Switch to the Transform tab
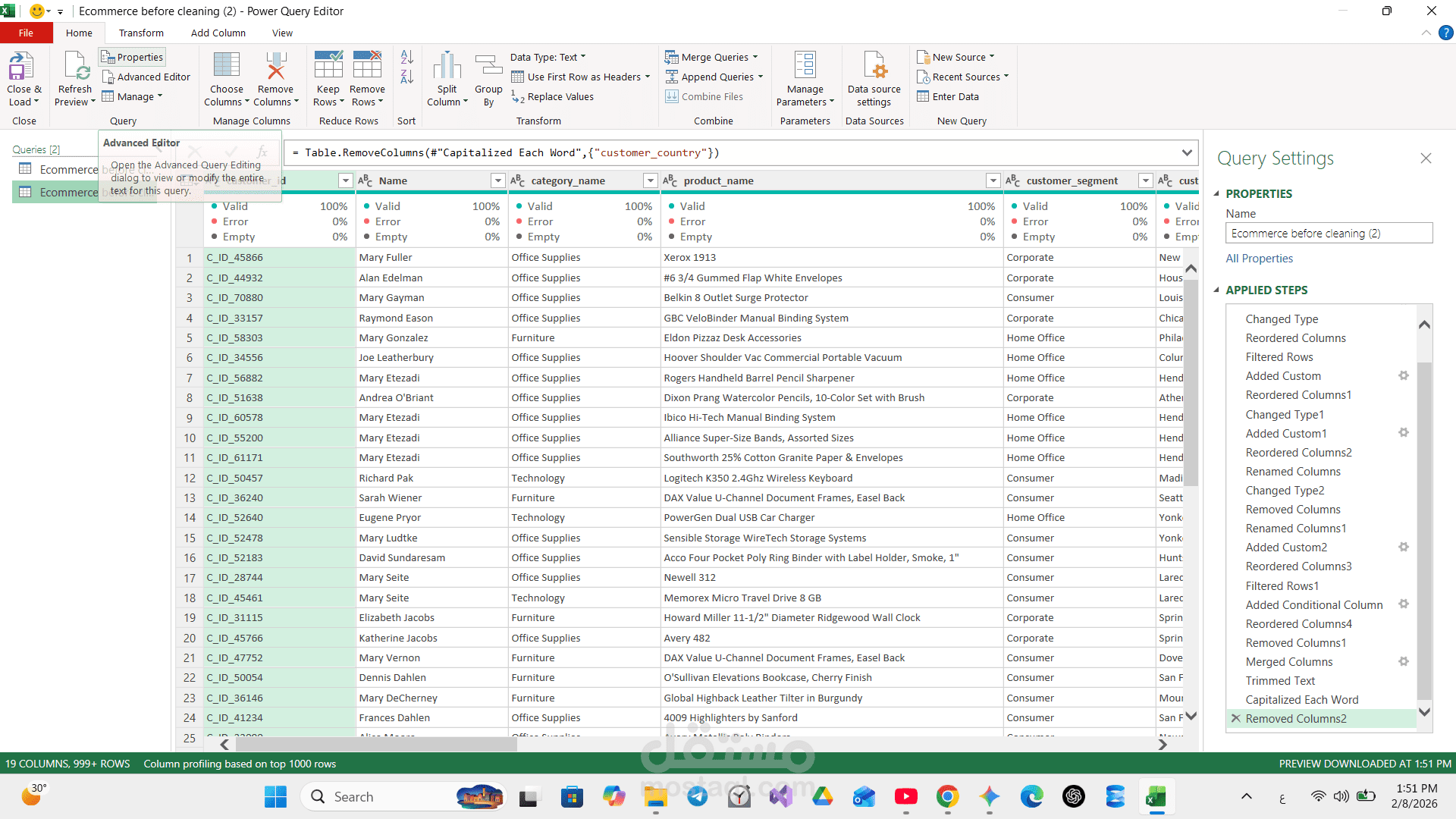1456x819 pixels. 141,33
